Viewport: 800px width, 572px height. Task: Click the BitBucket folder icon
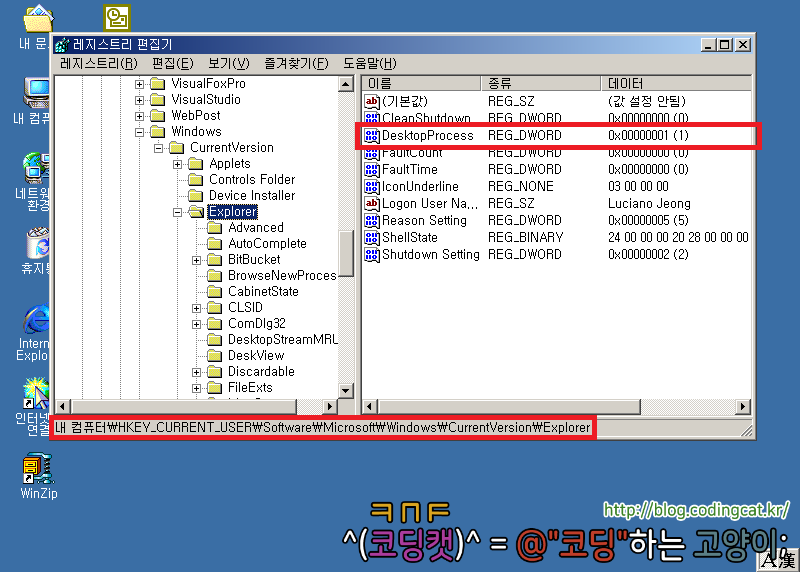pyautogui.click(x=214, y=260)
